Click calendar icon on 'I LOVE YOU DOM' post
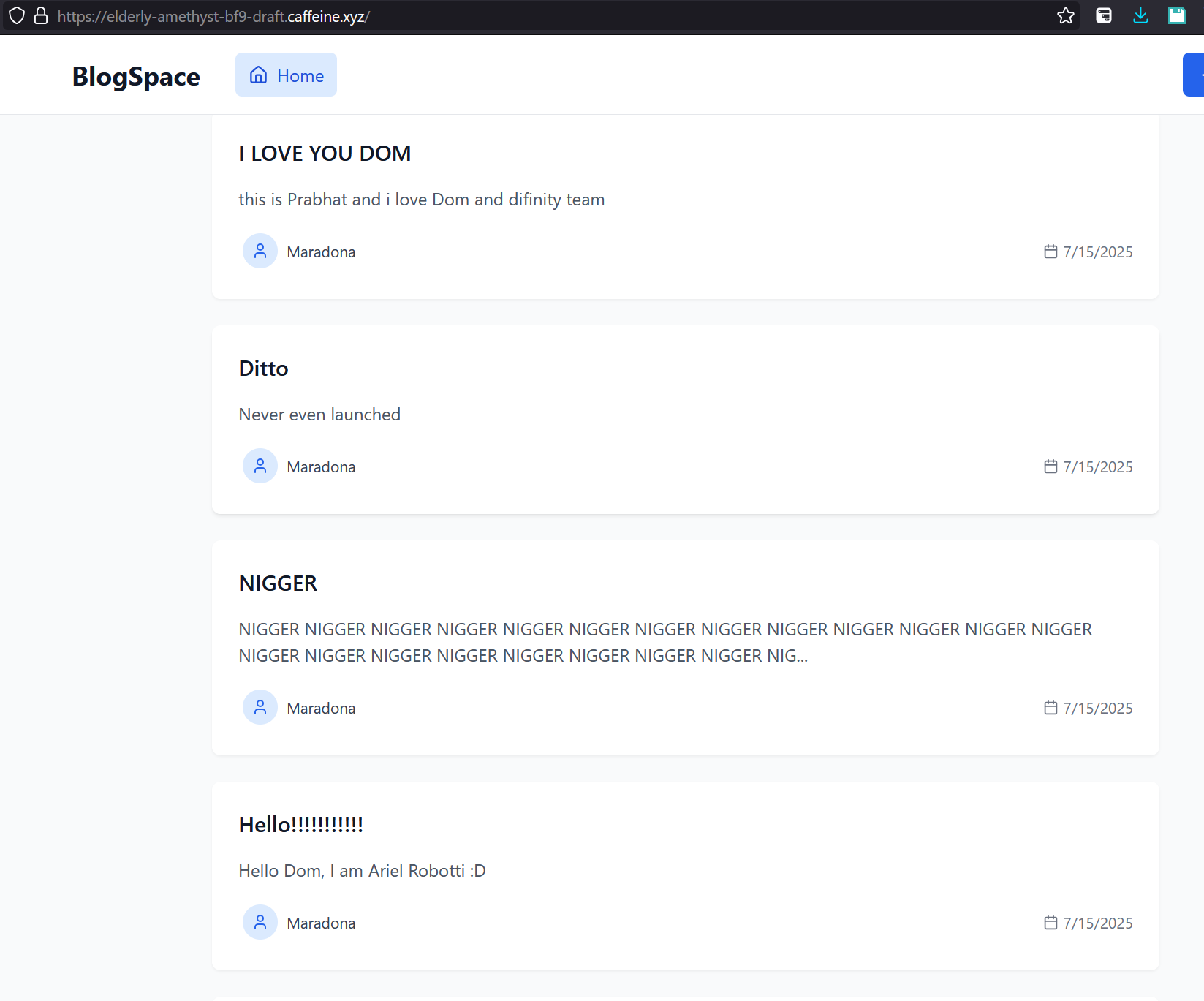The image size is (1204, 1001). pyautogui.click(x=1050, y=252)
